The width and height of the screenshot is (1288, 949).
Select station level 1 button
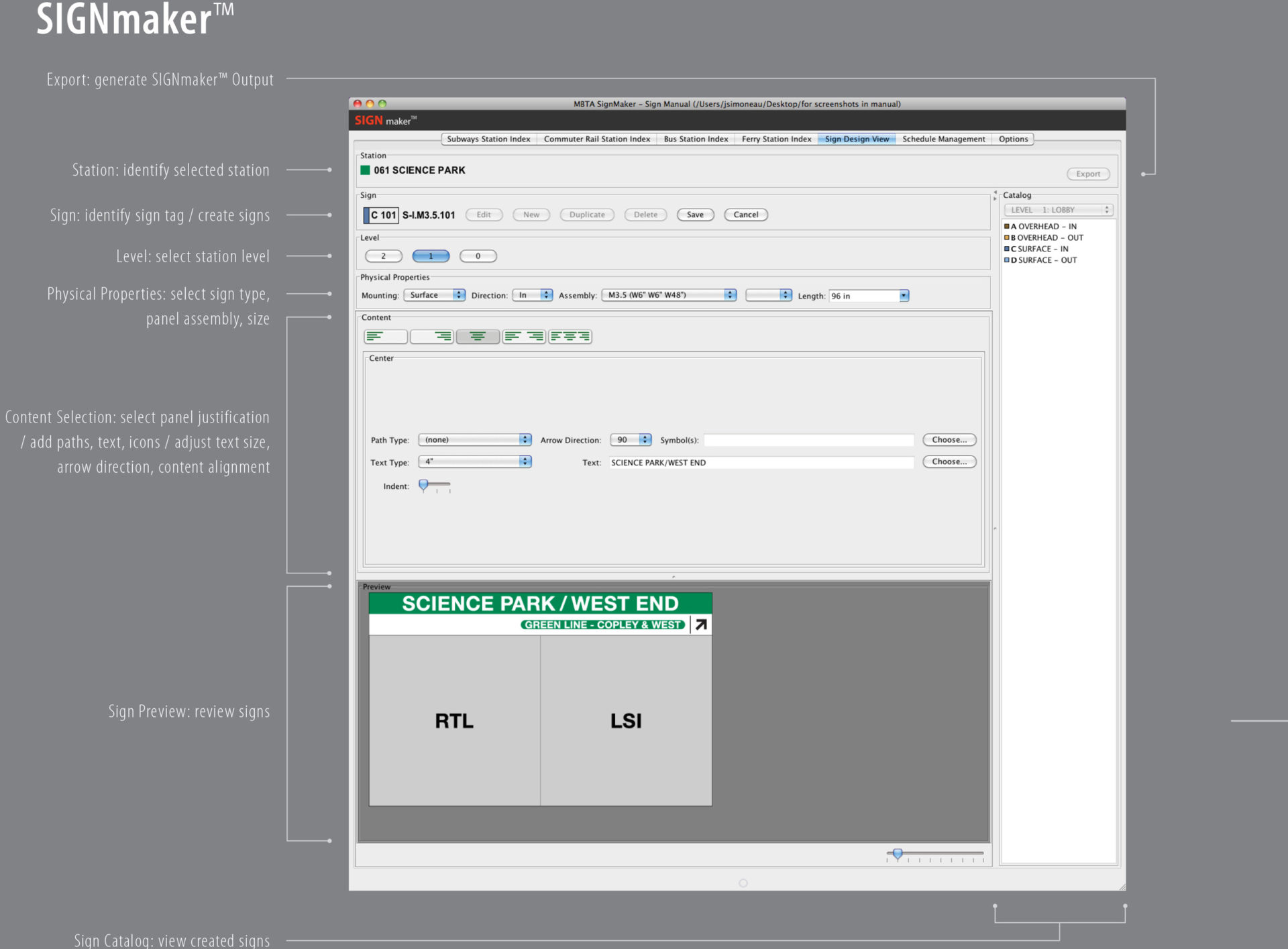(431, 256)
